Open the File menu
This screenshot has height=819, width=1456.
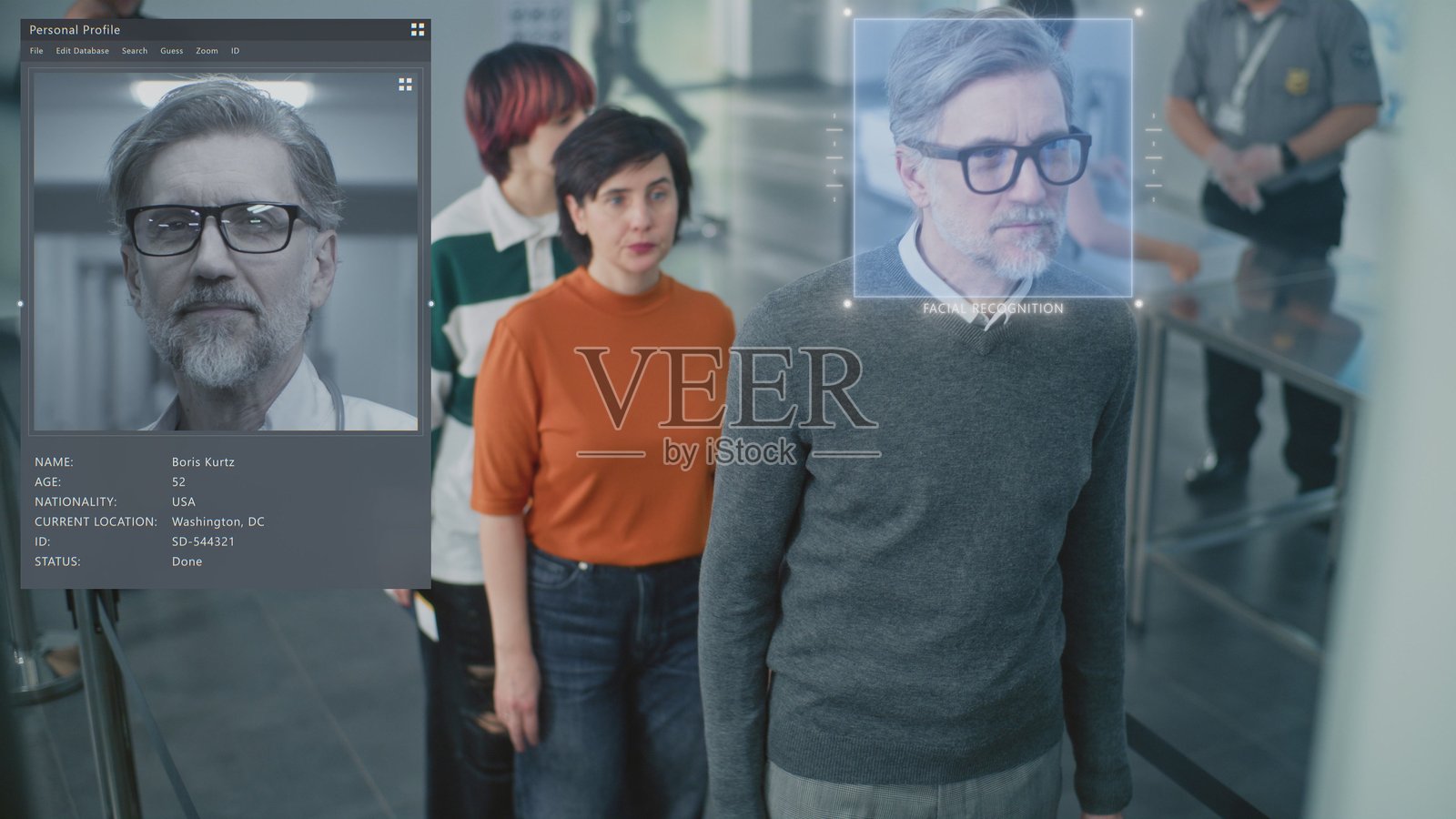pyautogui.click(x=36, y=51)
